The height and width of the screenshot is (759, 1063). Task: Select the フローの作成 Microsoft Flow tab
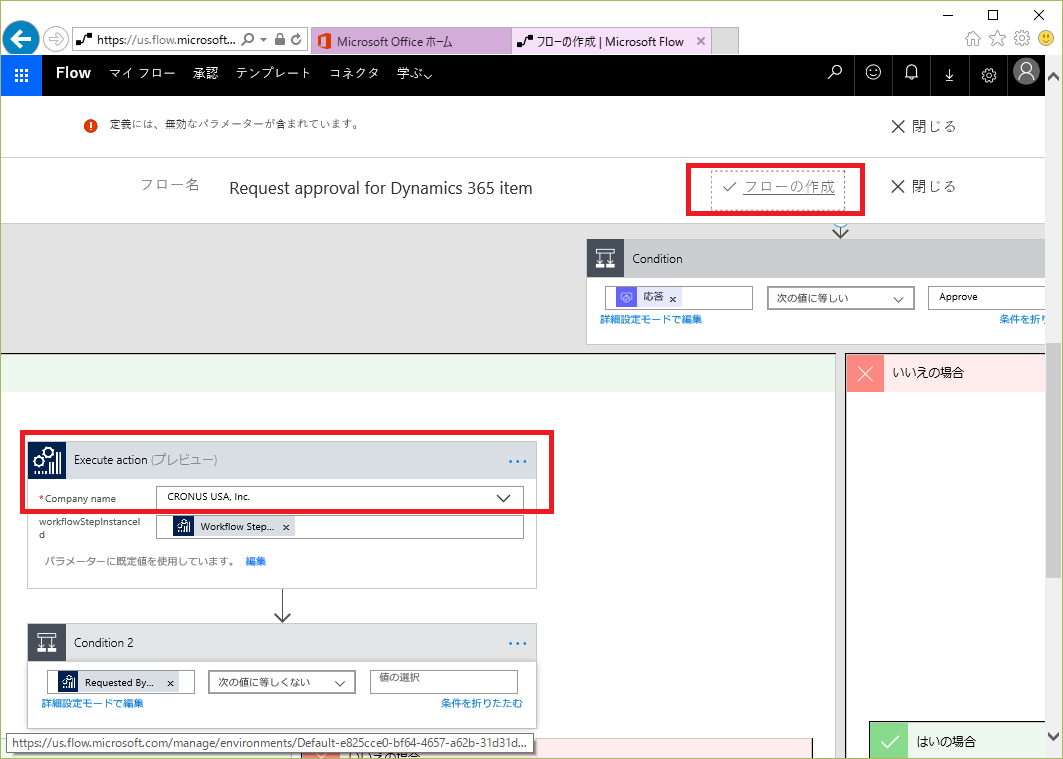[610, 41]
